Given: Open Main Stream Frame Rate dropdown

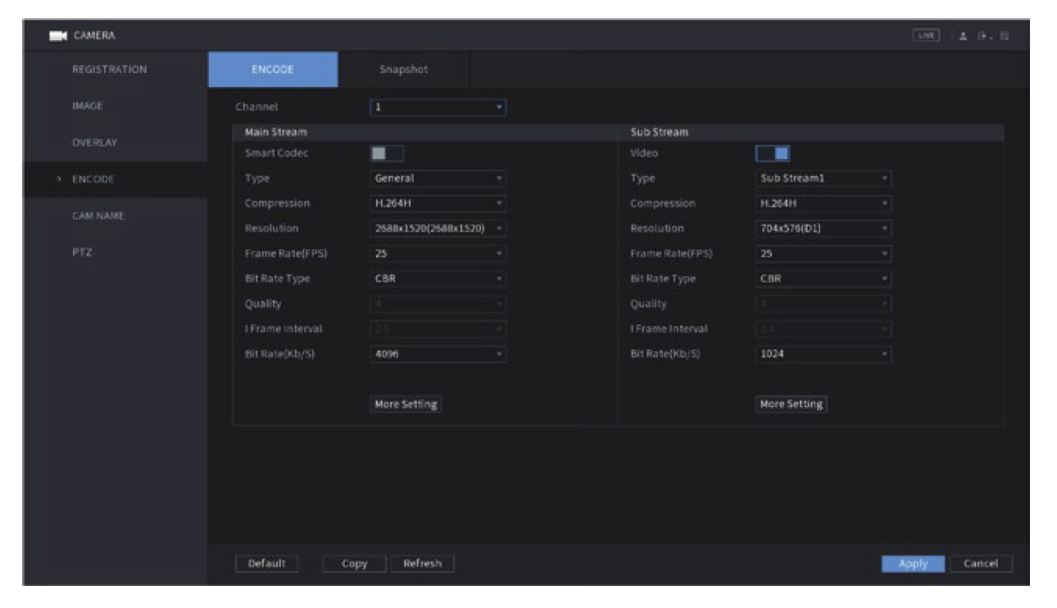Looking at the screenshot, I should (437, 254).
